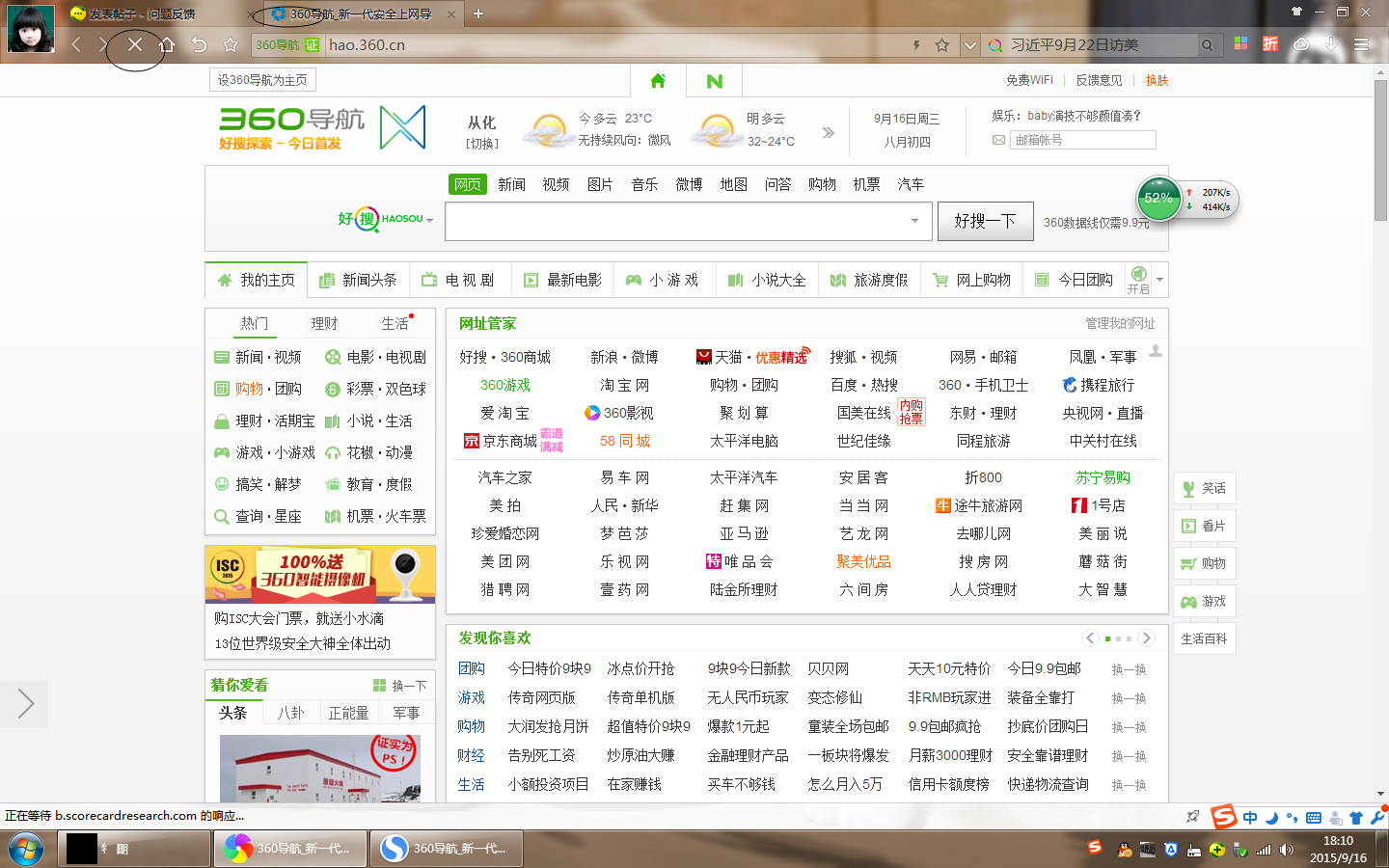
Task: Open 生活百科 side button
Action: 1204,638
